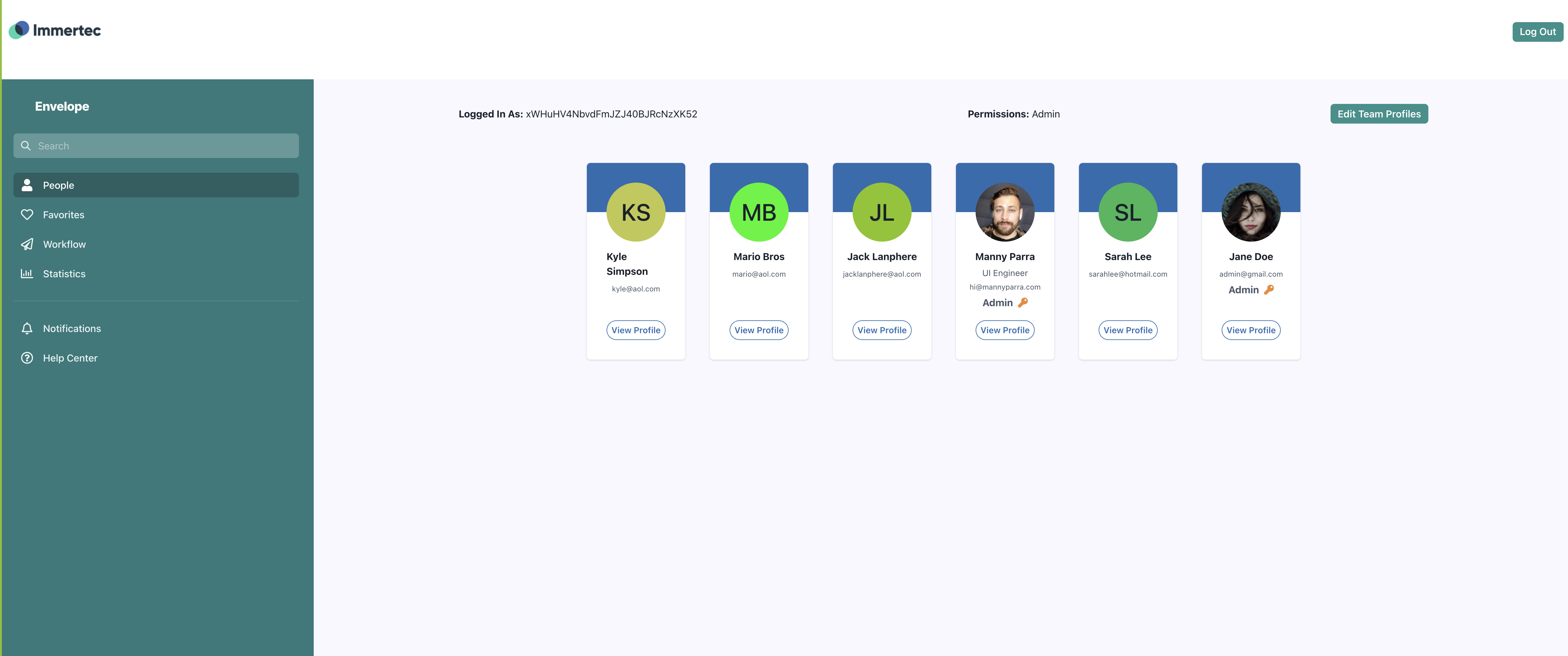The height and width of the screenshot is (656, 1568).
Task: Click the Notifications bell icon
Action: [x=27, y=329]
